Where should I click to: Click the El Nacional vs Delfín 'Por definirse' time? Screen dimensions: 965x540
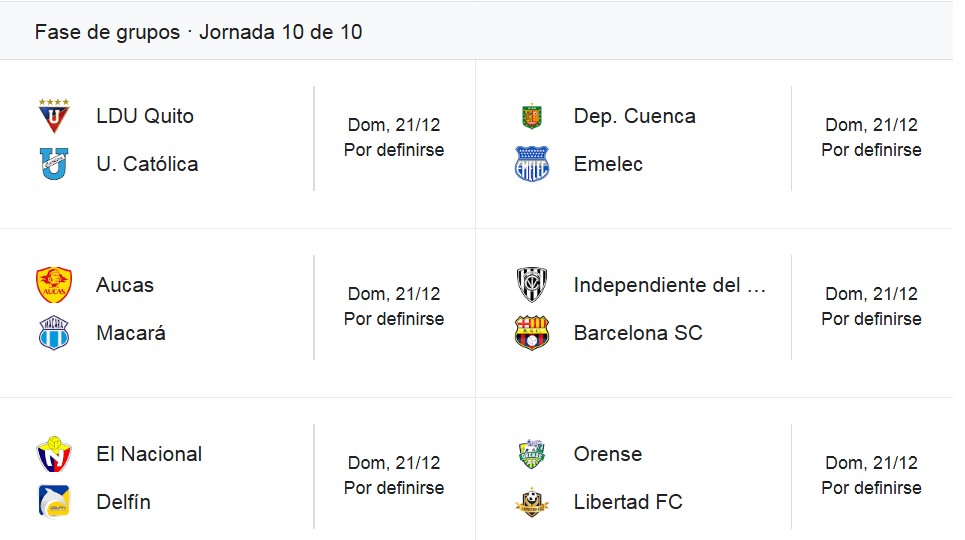pyautogui.click(x=394, y=488)
